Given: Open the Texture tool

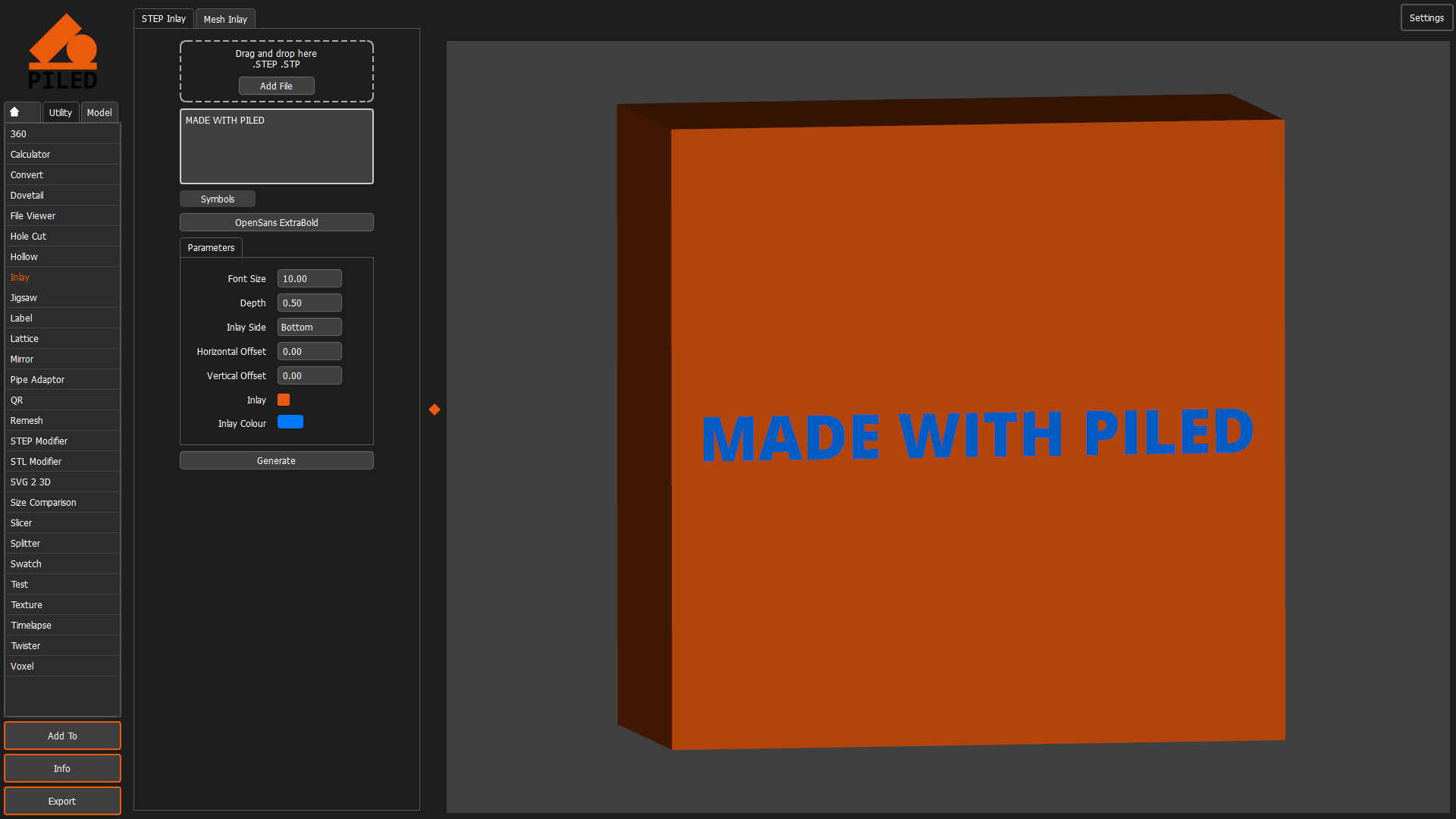Looking at the screenshot, I should coord(62,604).
